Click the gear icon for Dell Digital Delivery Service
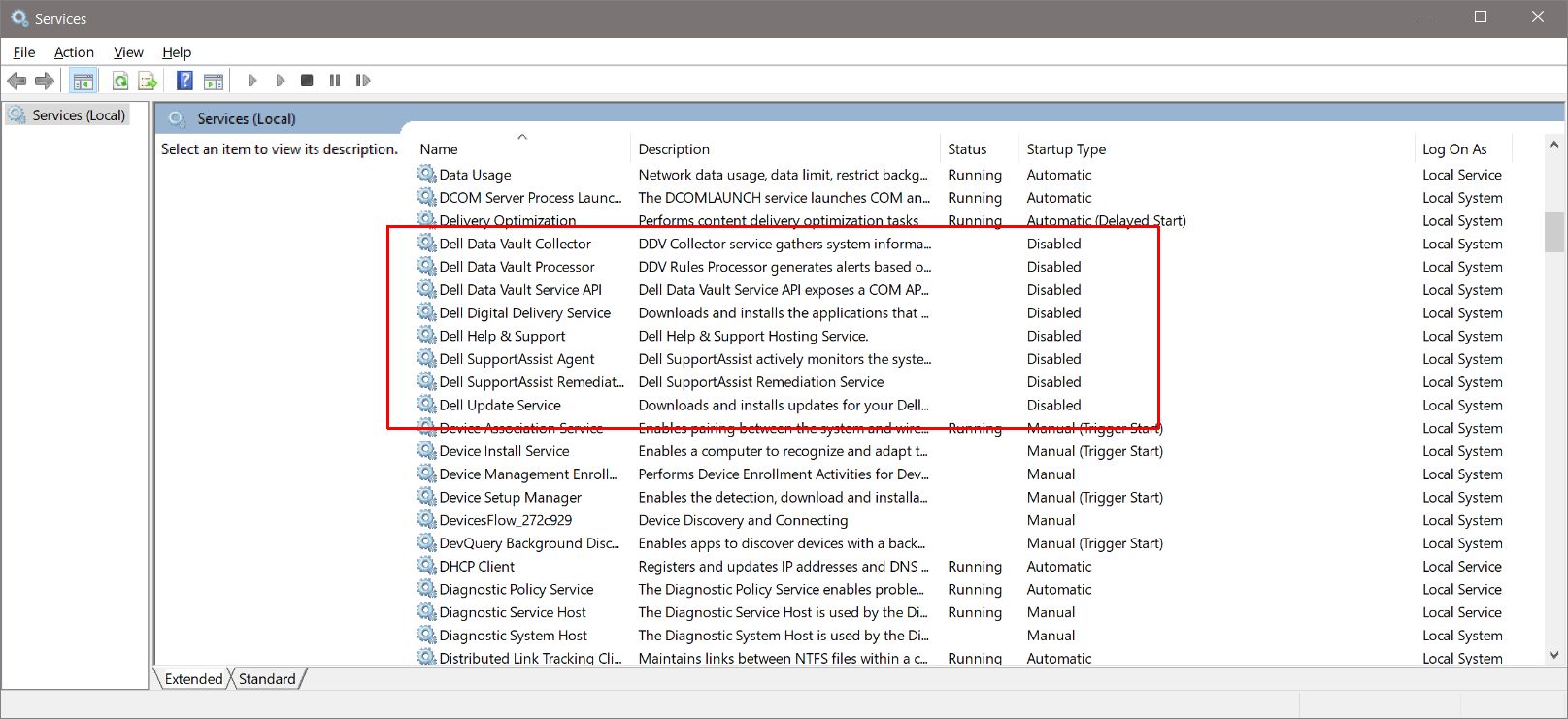 coord(427,312)
